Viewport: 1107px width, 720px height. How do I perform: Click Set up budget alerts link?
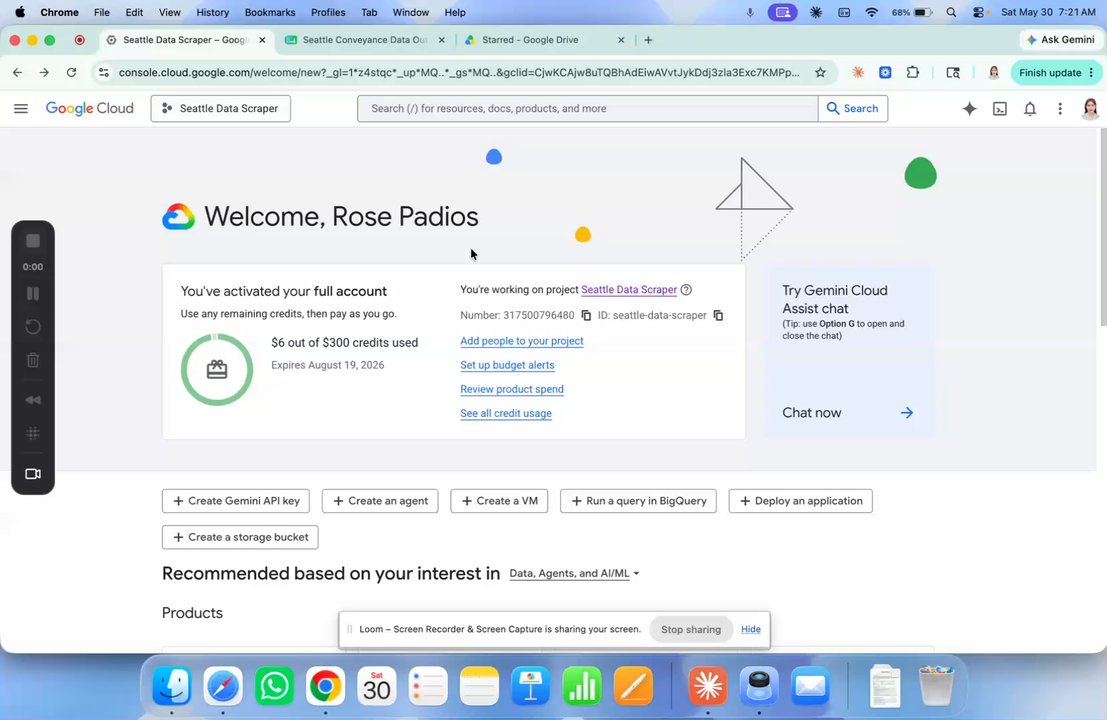pyautogui.click(x=507, y=365)
